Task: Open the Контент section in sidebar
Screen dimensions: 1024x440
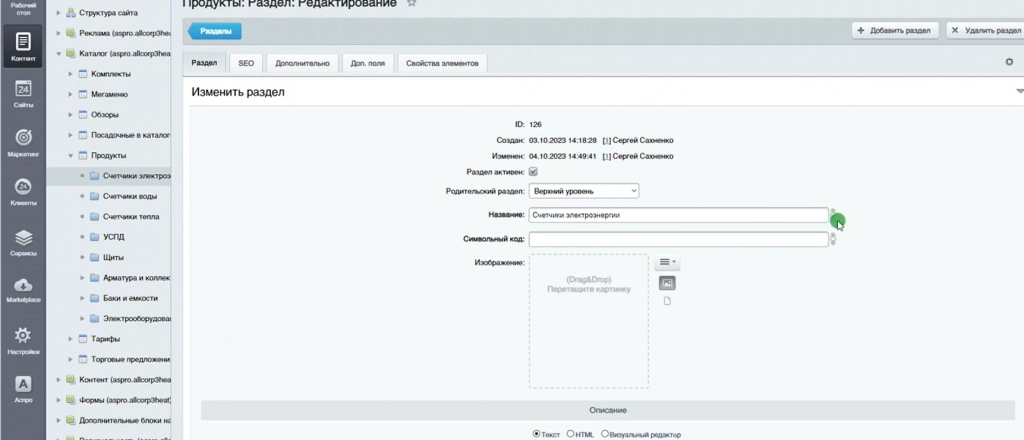Action: [x=23, y=46]
